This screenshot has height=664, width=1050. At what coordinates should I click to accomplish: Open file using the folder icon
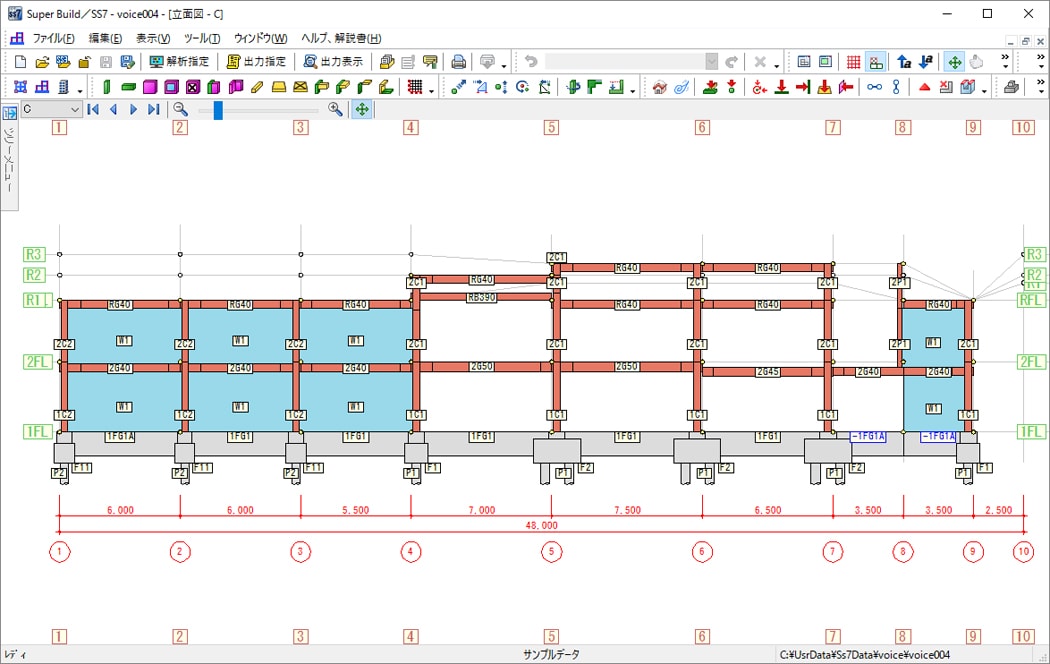pyautogui.click(x=41, y=62)
